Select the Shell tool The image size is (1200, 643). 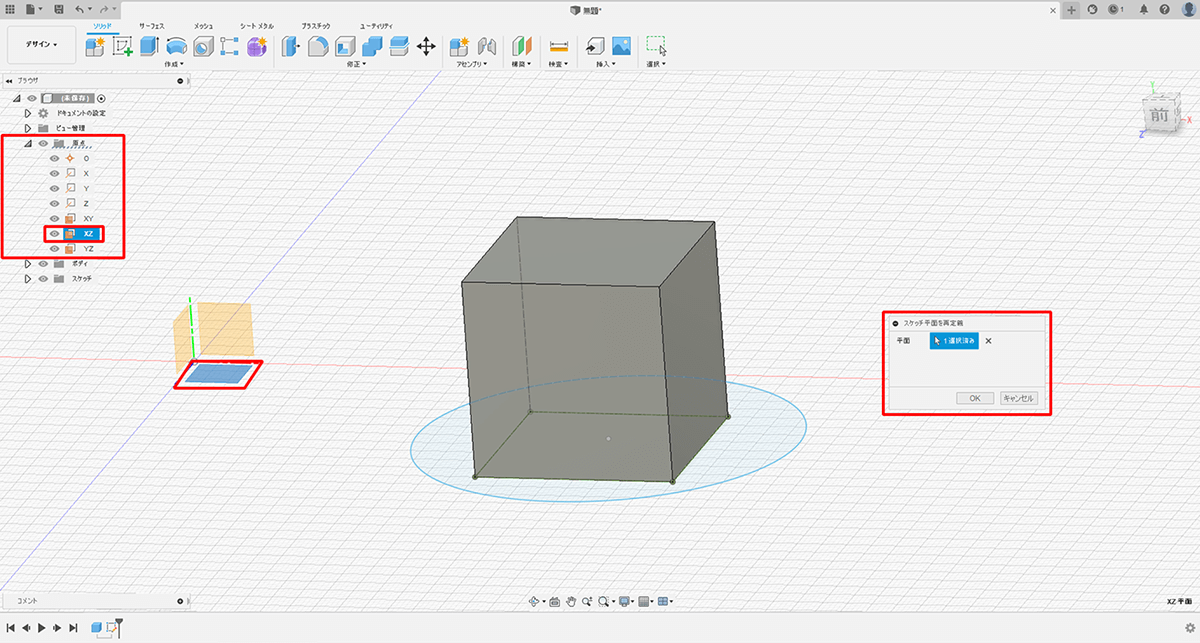[x=345, y=45]
